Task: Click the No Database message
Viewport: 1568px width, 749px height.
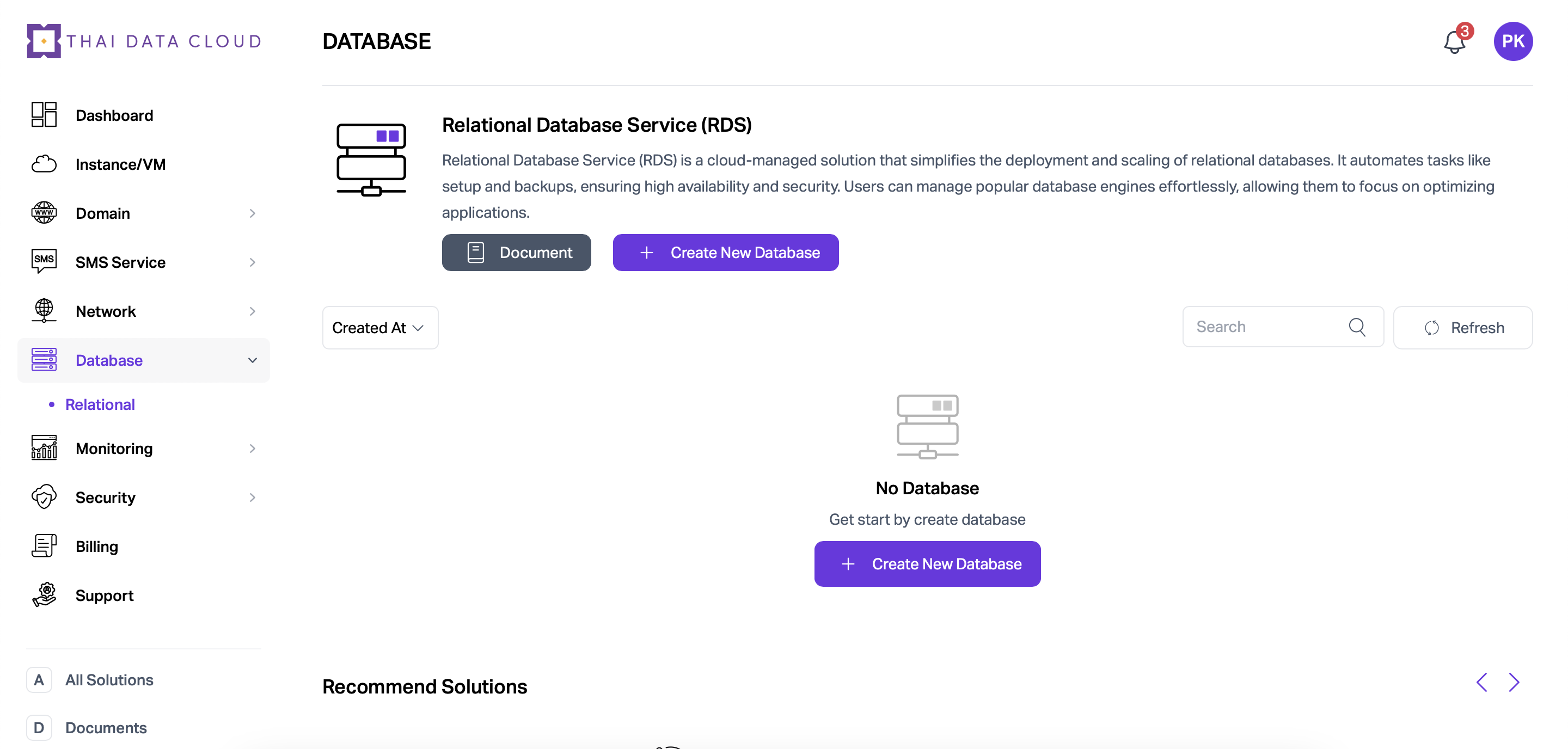Action: coord(927,488)
